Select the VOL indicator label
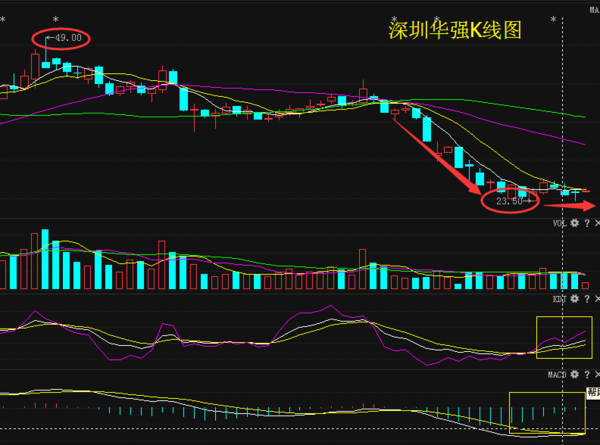This screenshot has width=600, height=445. click(559, 223)
